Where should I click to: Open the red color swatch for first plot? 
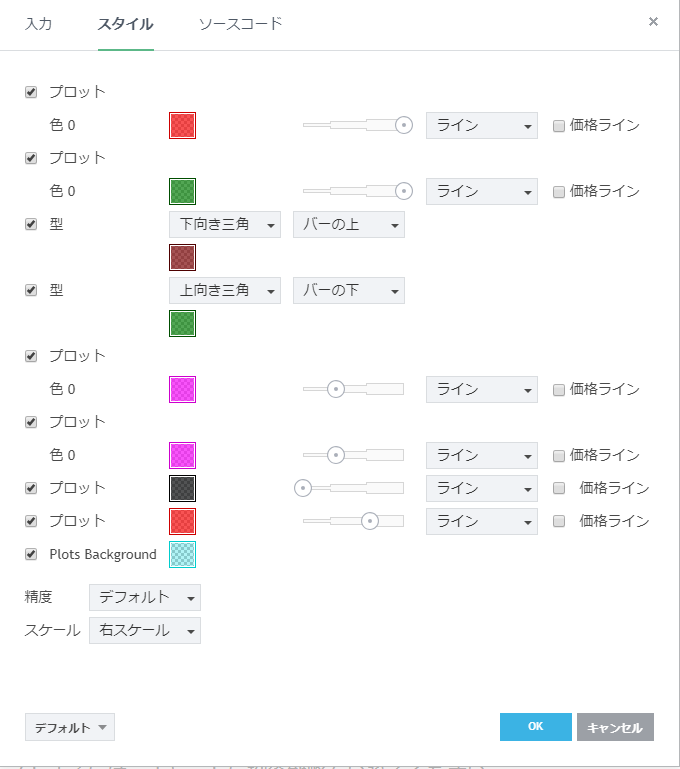click(182, 125)
